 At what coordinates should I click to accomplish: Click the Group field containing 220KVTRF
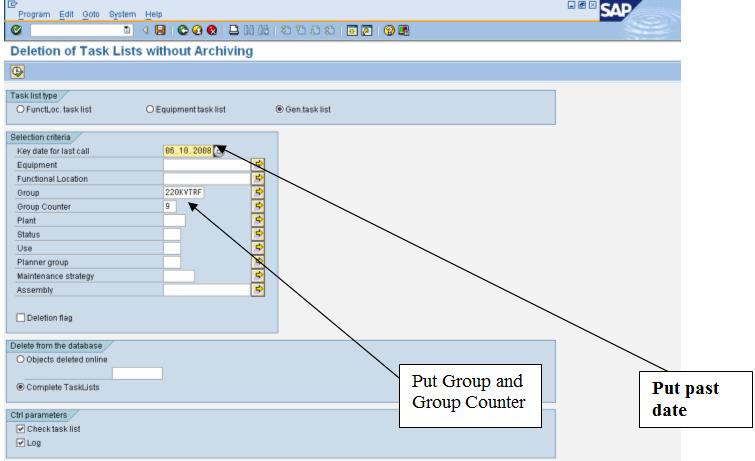point(184,193)
